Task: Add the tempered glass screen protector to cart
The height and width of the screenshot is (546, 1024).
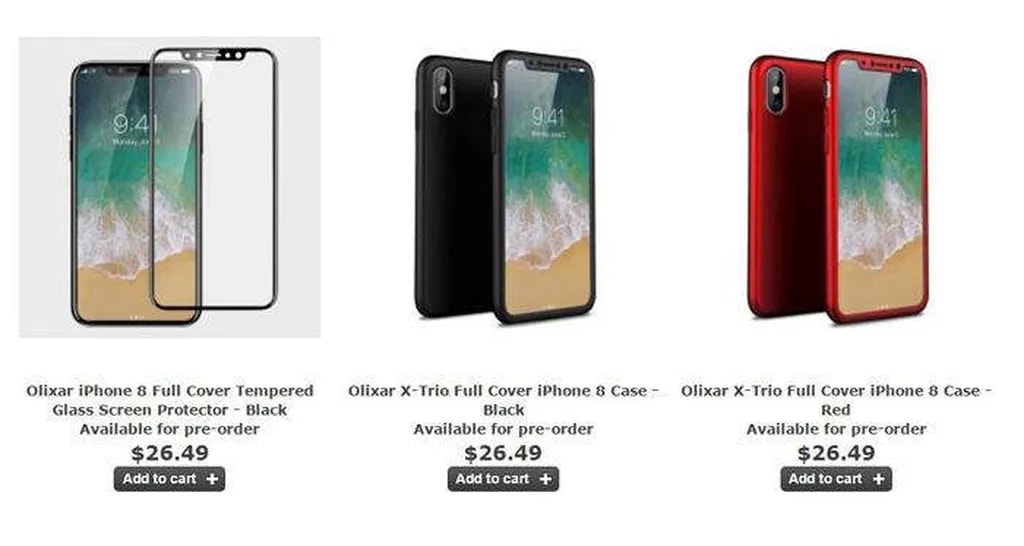Action: tap(170, 479)
